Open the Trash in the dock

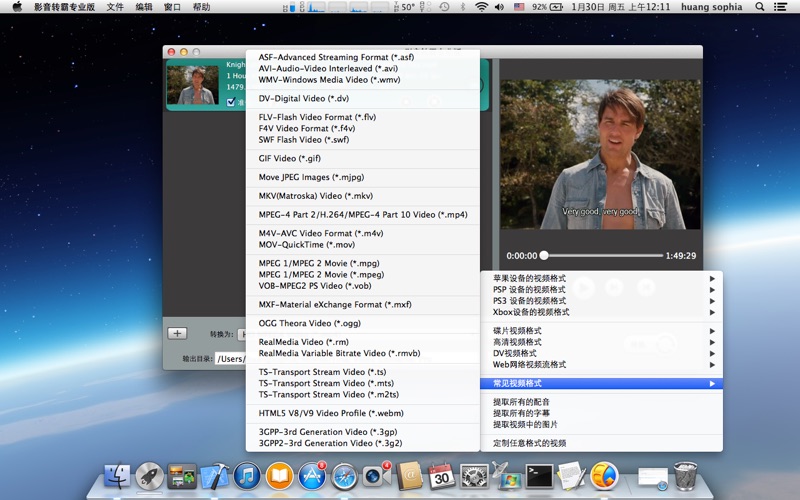685,475
